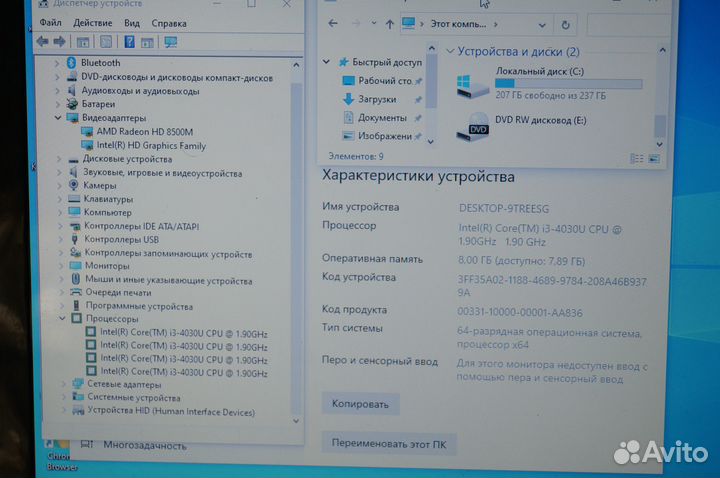720x478 pixels.
Task: Click the forward arrow in Device Manager toolbar
Action: tap(59, 42)
